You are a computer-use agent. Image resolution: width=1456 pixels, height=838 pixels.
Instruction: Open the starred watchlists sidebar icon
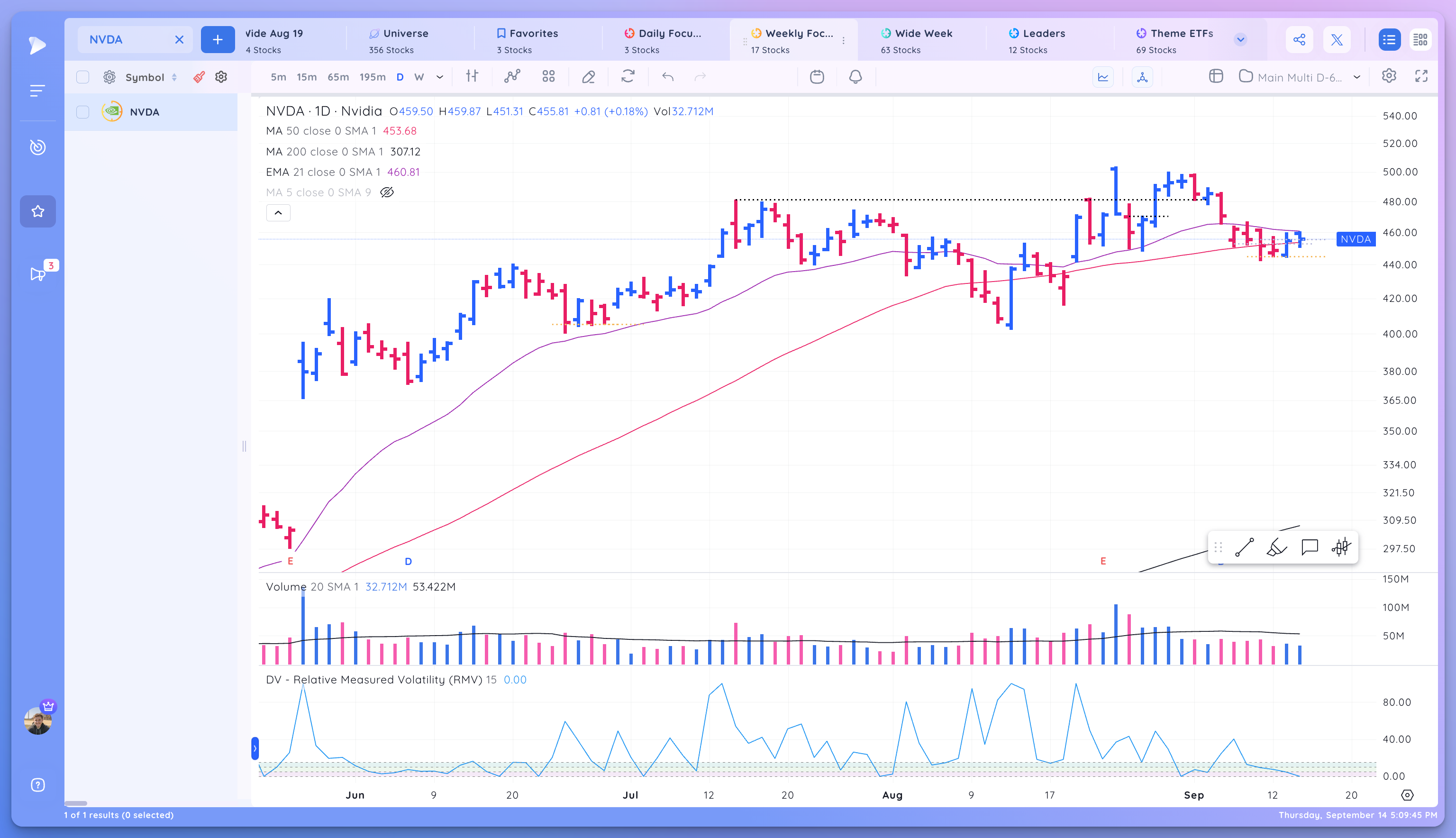click(38, 211)
